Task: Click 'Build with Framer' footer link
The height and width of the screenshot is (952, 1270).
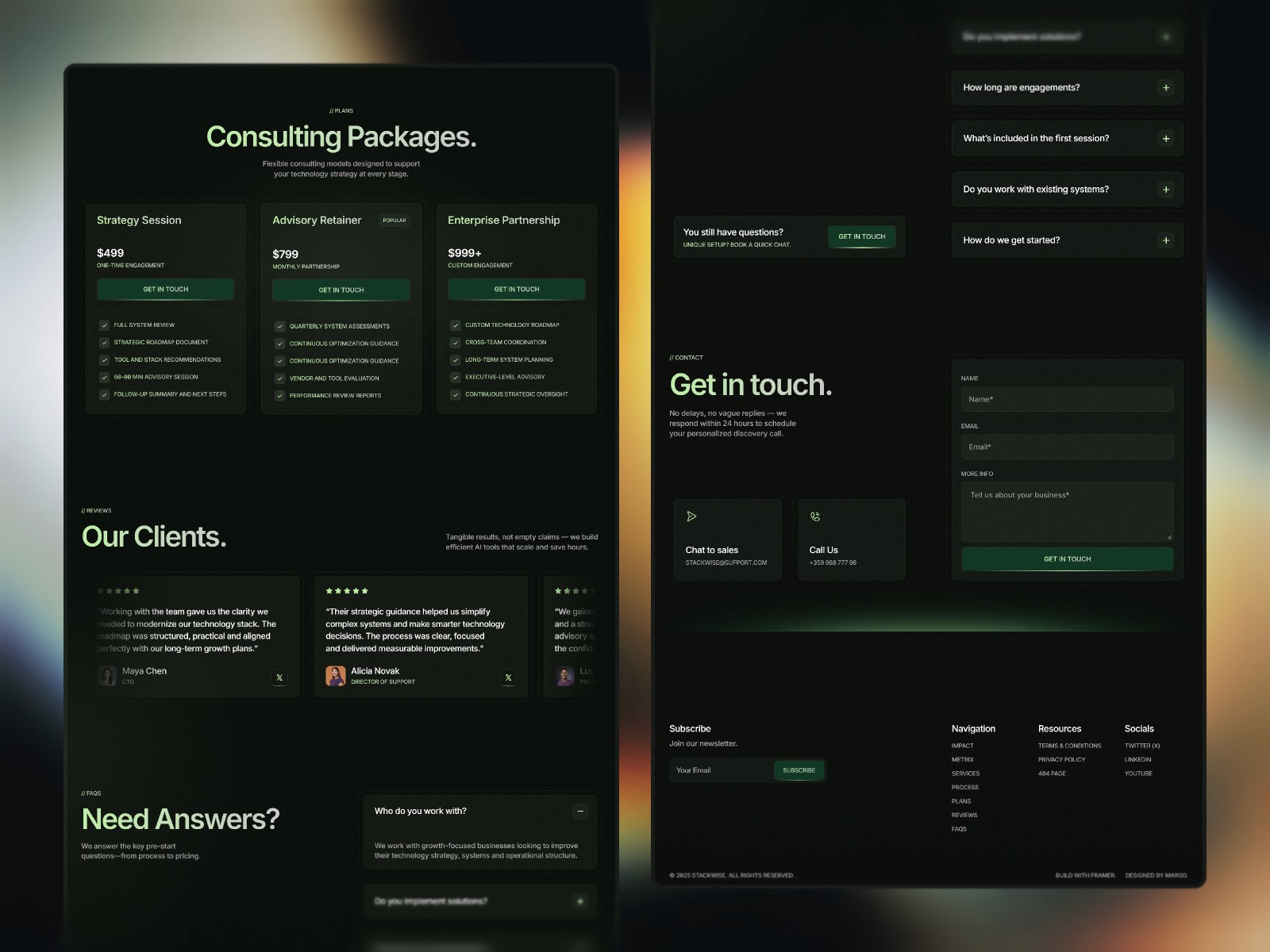Action: click(1086, 876)
